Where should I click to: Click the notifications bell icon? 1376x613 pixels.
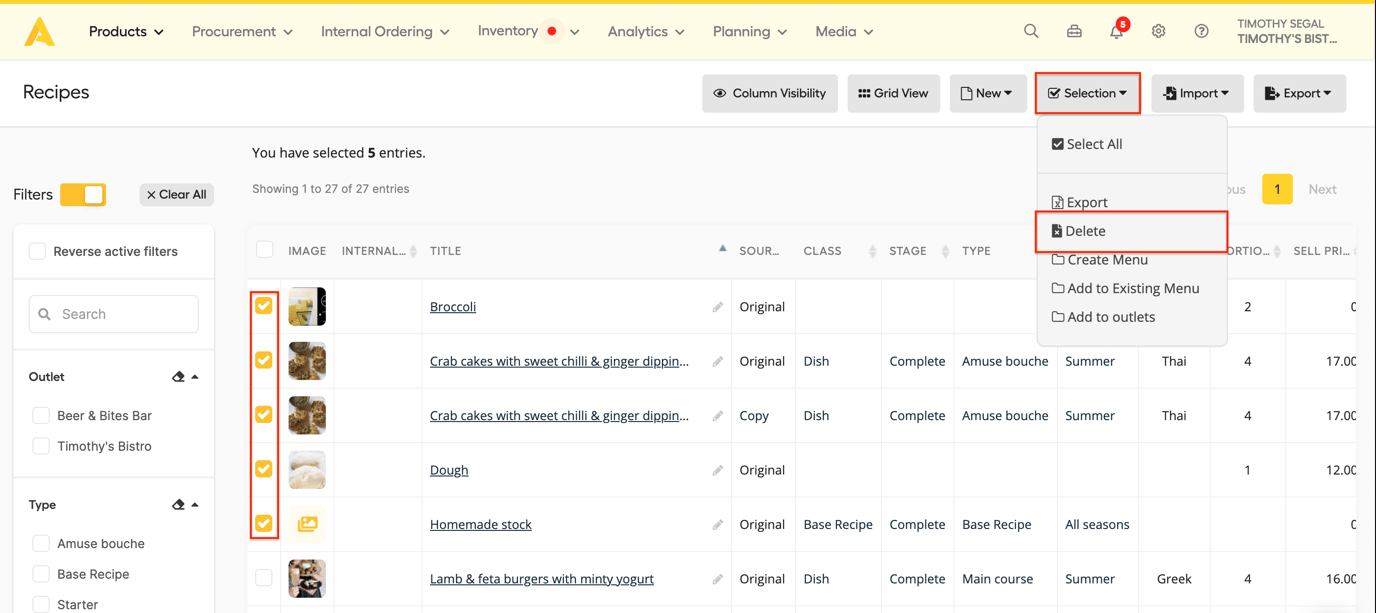click(x=1116, y=32)
